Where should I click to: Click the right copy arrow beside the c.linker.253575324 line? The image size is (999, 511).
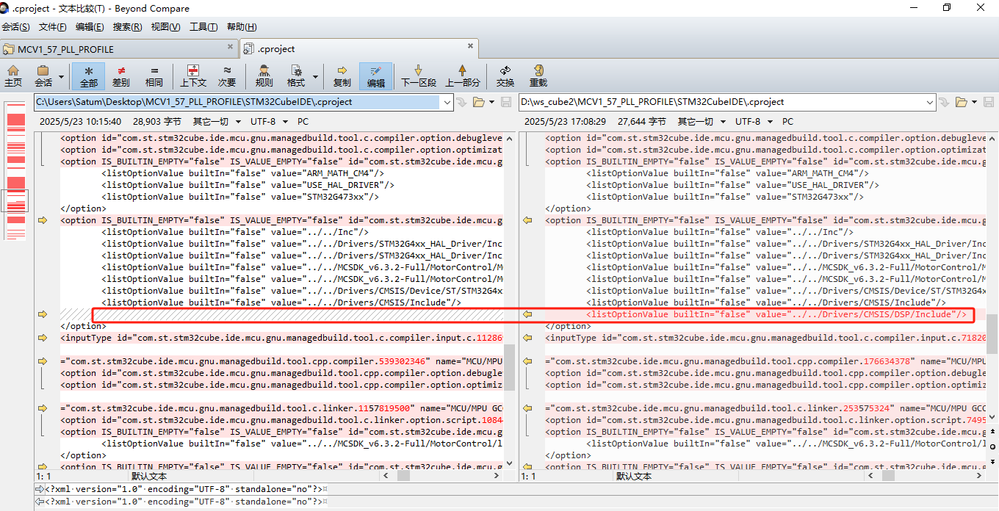coord(528,408)
